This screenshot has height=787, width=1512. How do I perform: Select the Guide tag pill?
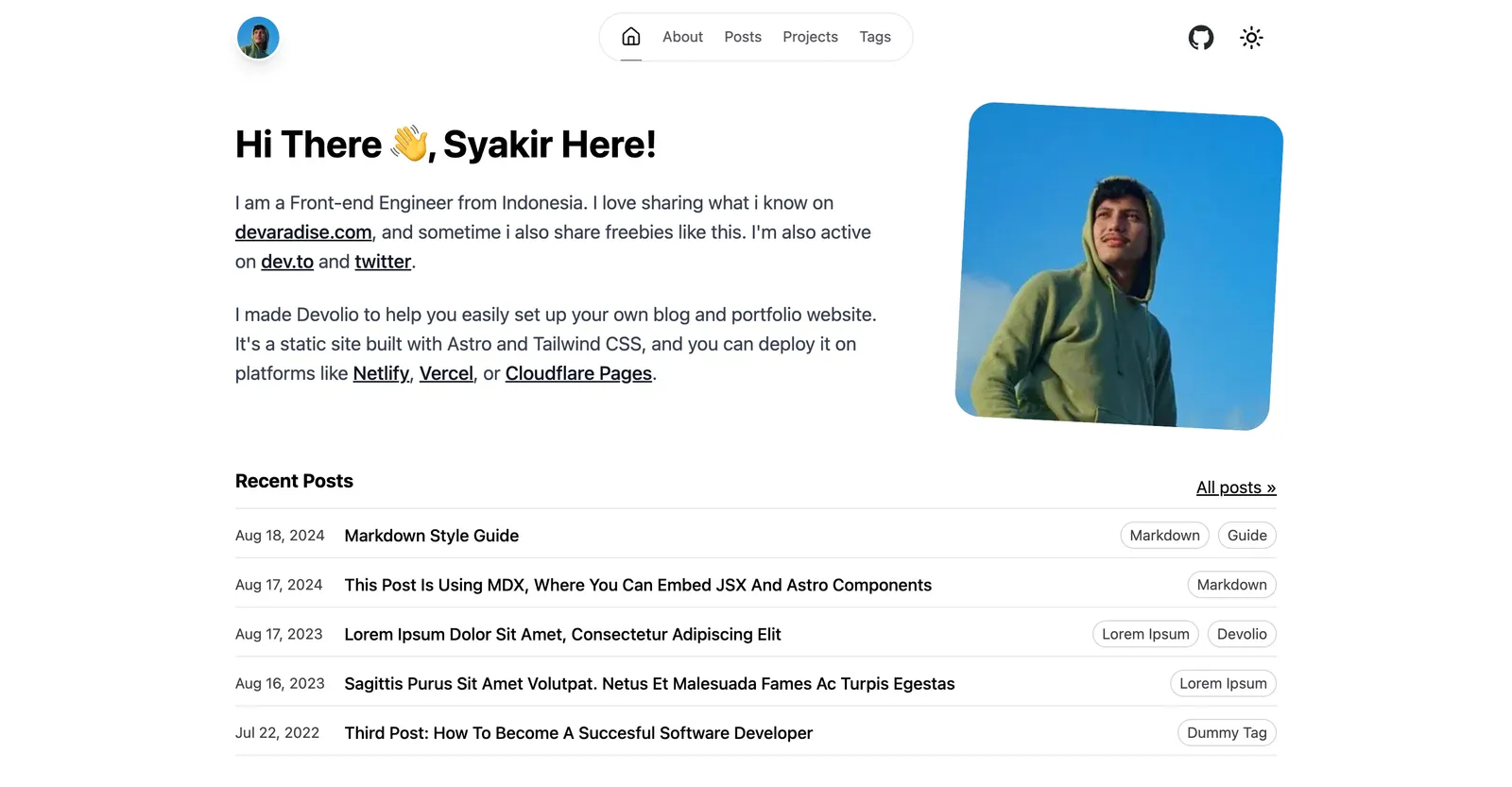[x=1246, y=536]
